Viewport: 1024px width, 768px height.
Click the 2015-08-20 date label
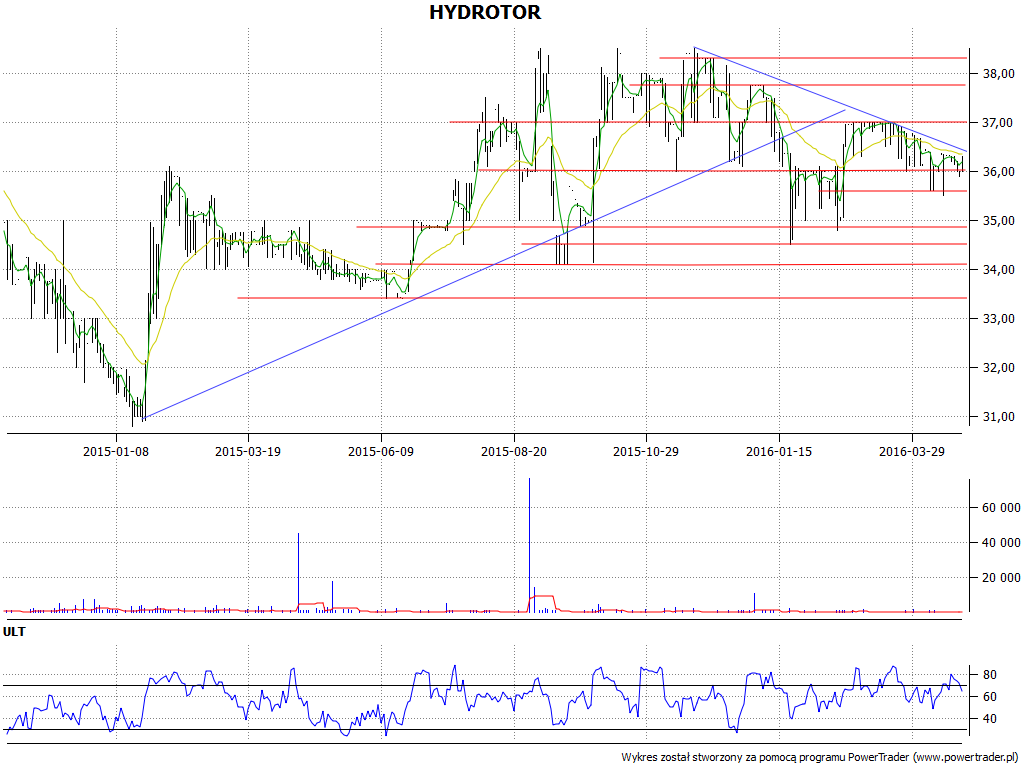[x=514, y=451]
